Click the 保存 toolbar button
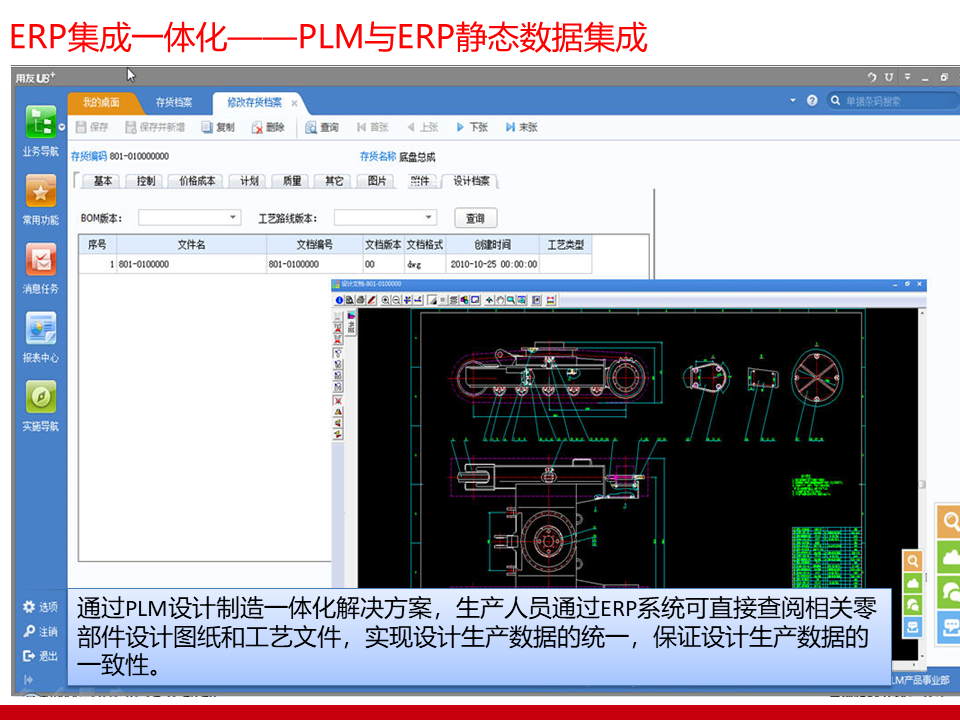Viewport: 960px width, 720px height. coord(92,127)
